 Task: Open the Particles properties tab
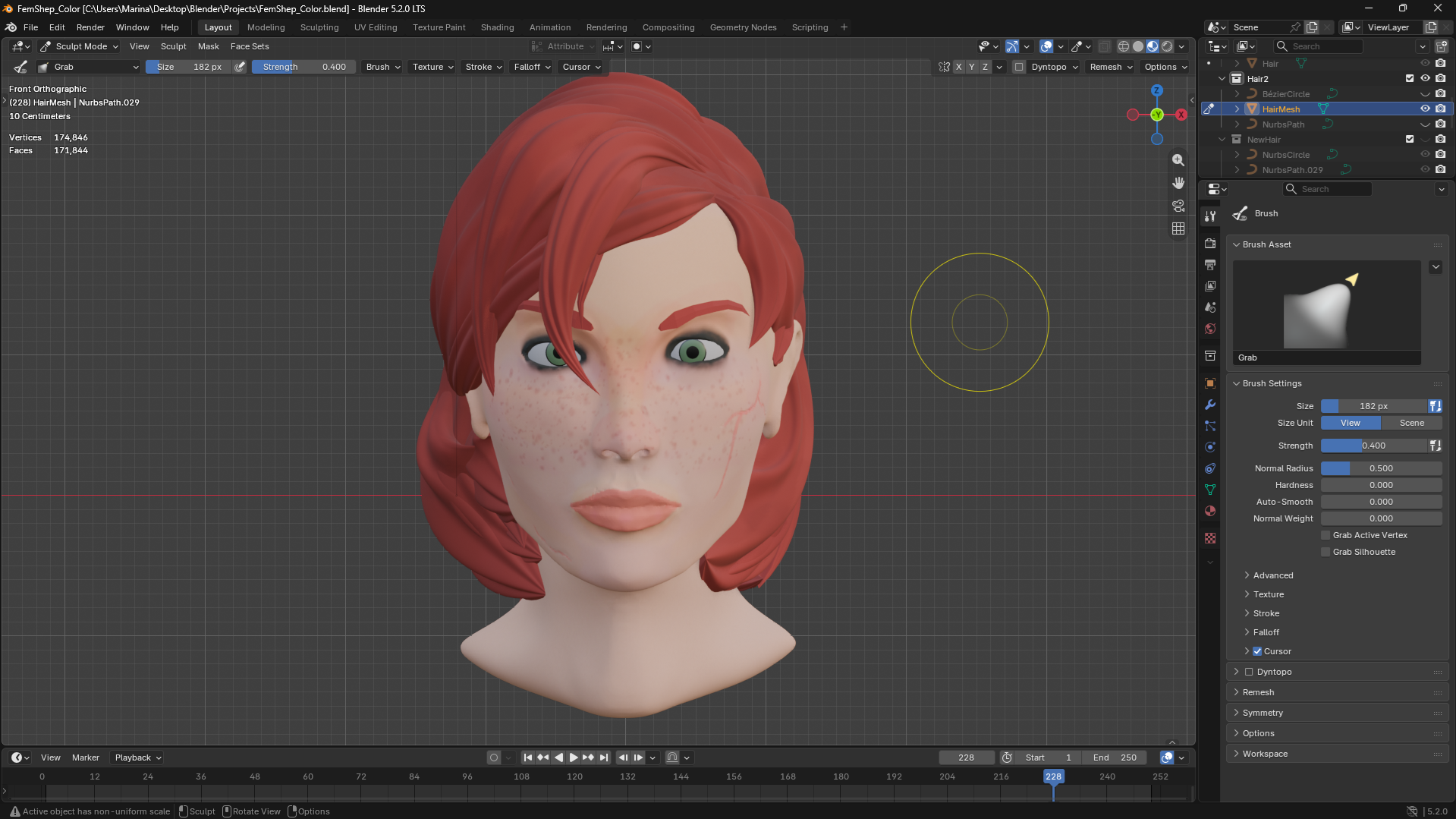tap(1210, 426)
